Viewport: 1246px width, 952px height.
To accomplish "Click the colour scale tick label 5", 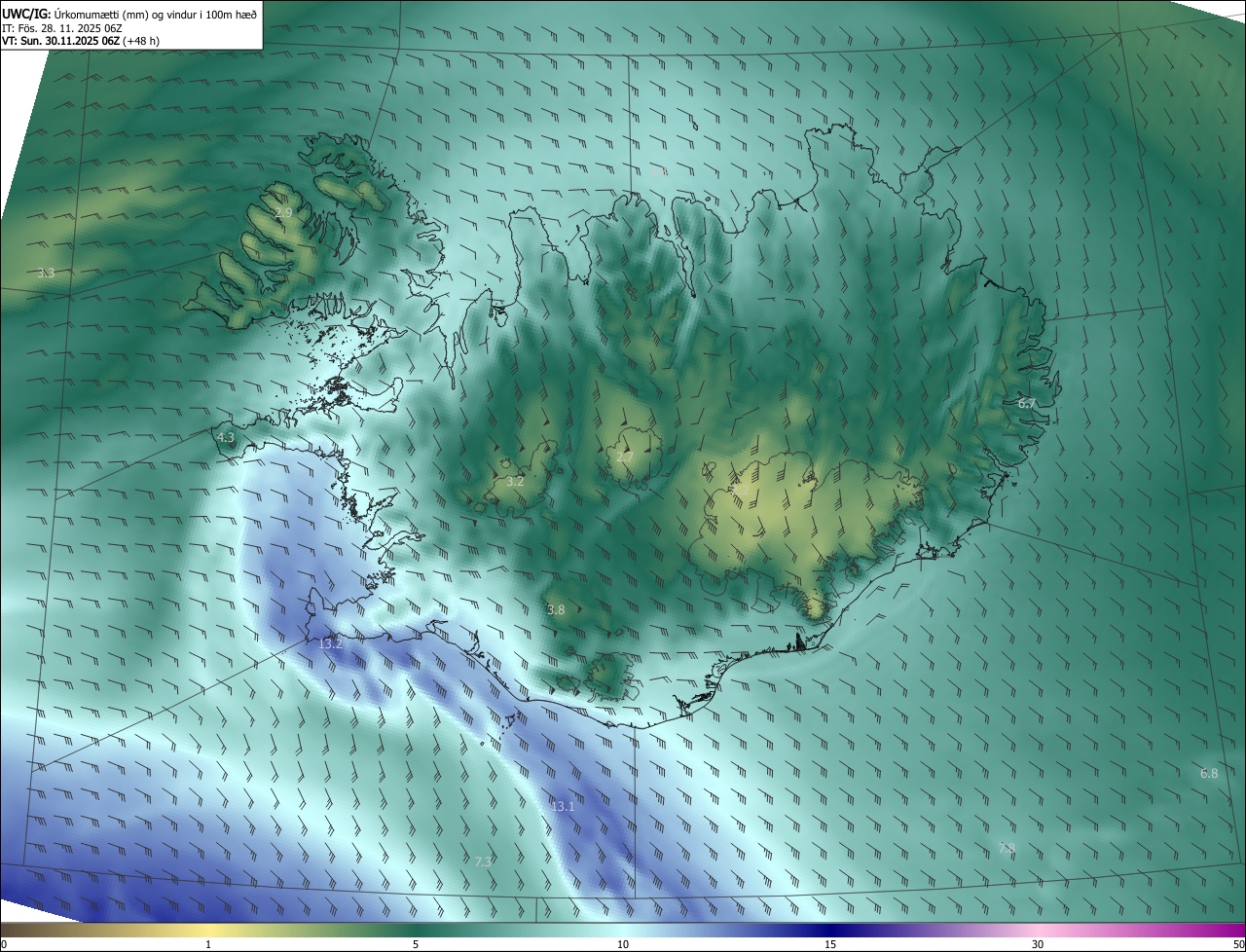I will coord(416,944).
